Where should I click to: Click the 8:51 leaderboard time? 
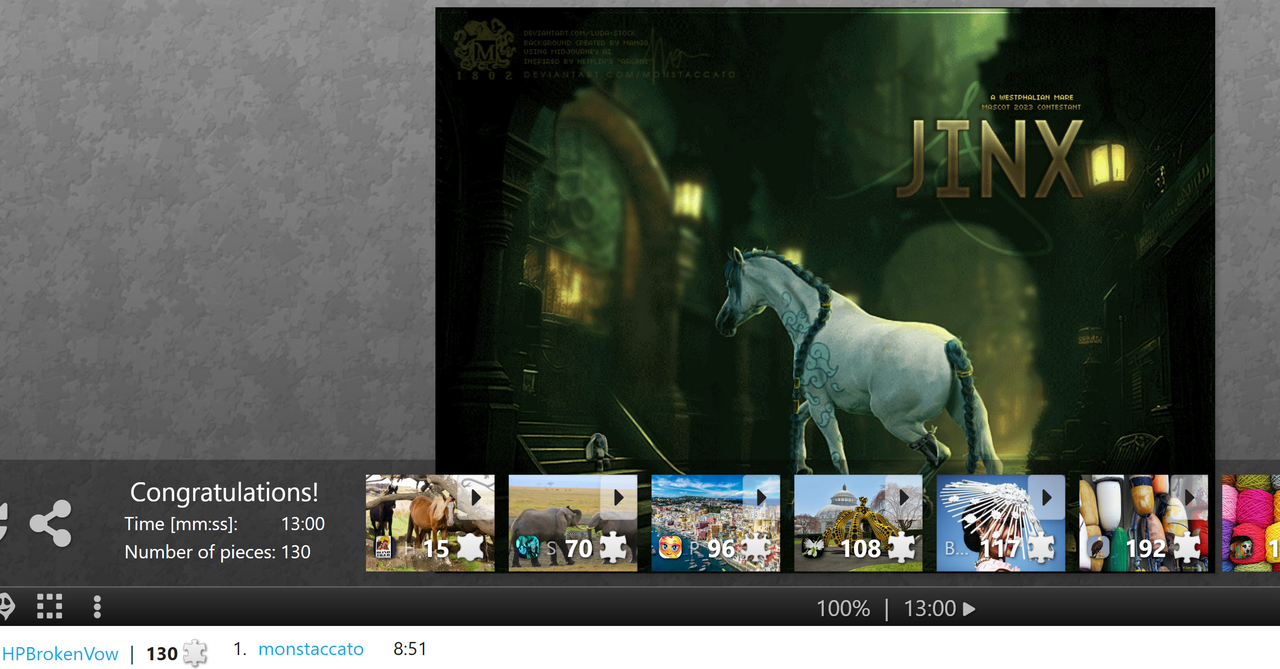[x=410, y=649]
